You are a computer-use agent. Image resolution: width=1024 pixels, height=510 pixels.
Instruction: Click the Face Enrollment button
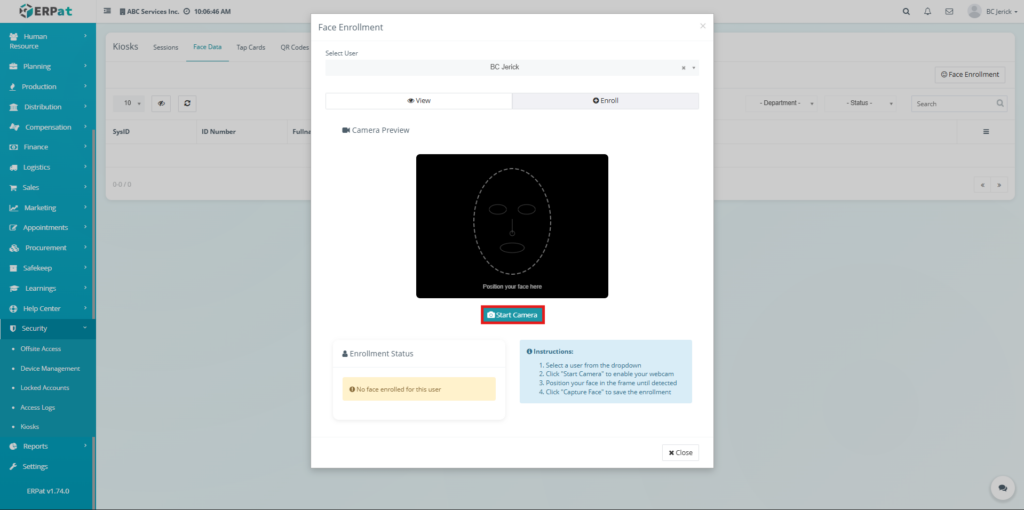click(970, 74)
